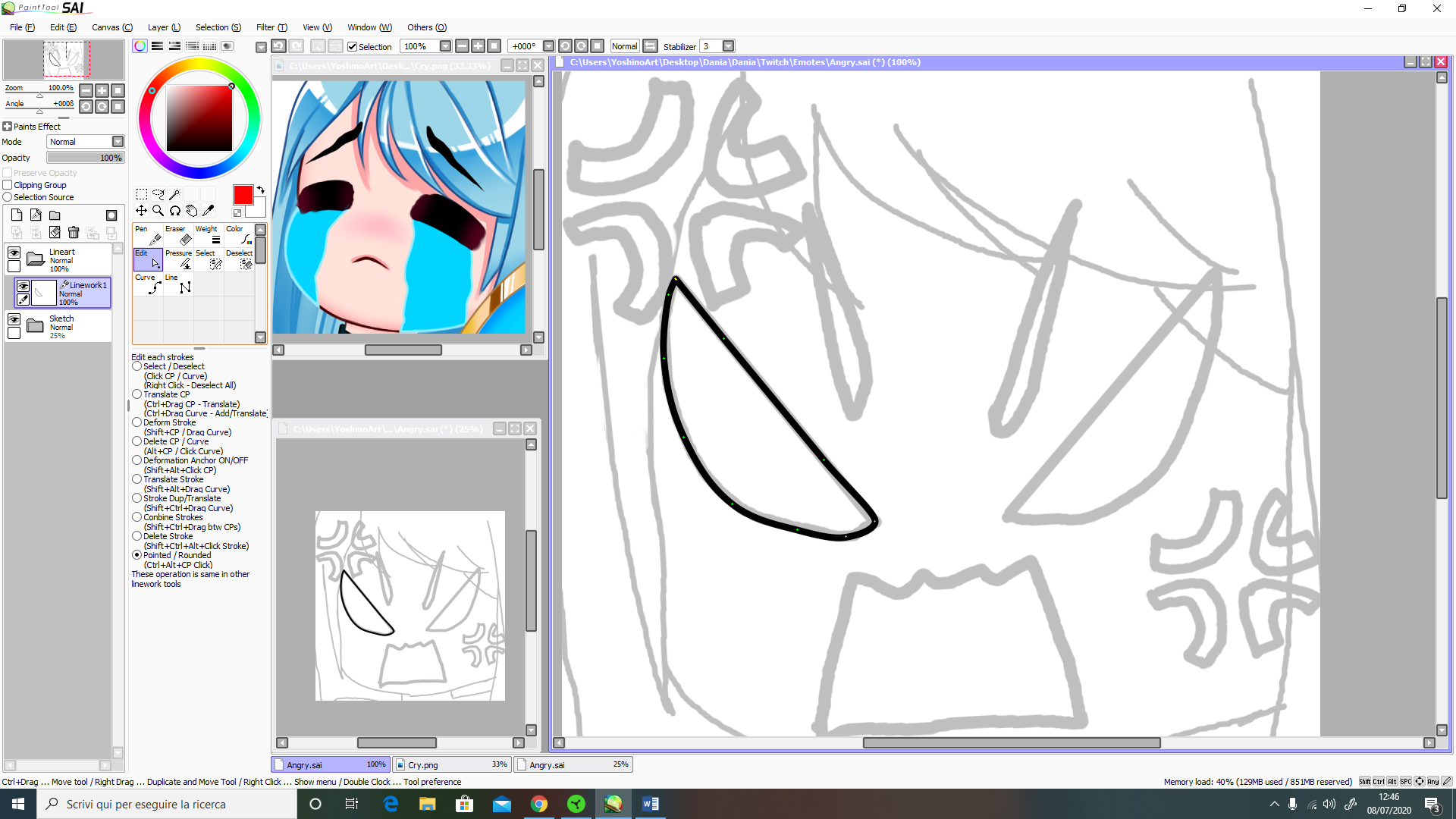Viewport: 1456px width, 819px height.
Task: Enable the Clipping Group checkbox
Action: point(8,185)
